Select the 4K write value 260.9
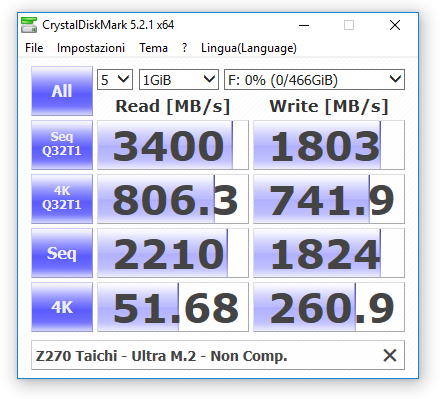Image resolution: width=444 pixels, height=399 pixels. click(x=329, y=307)
